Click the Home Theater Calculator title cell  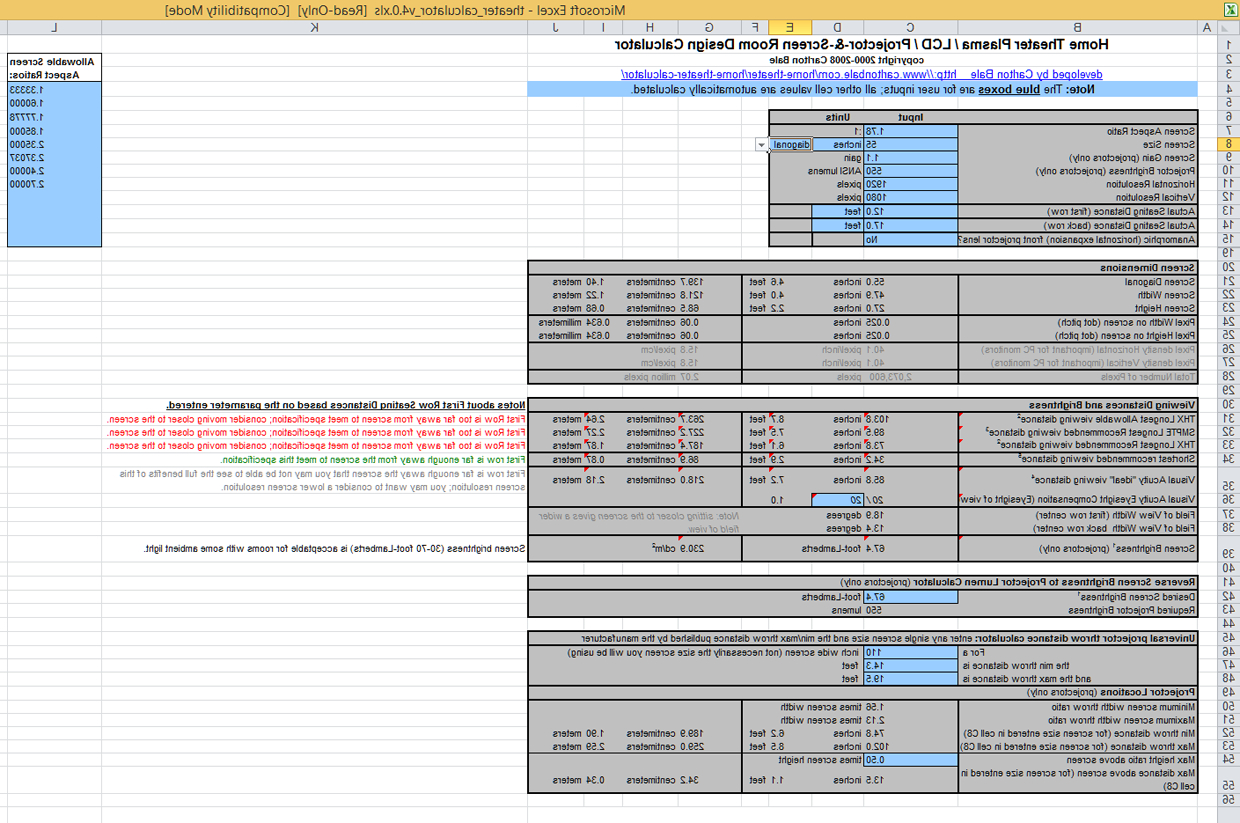point(862,45)
